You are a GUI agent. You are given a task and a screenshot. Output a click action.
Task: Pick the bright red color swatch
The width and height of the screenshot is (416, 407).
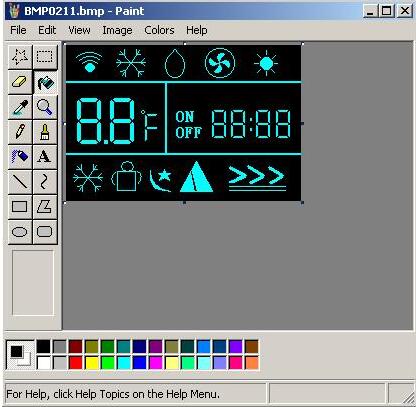(76, 362)
